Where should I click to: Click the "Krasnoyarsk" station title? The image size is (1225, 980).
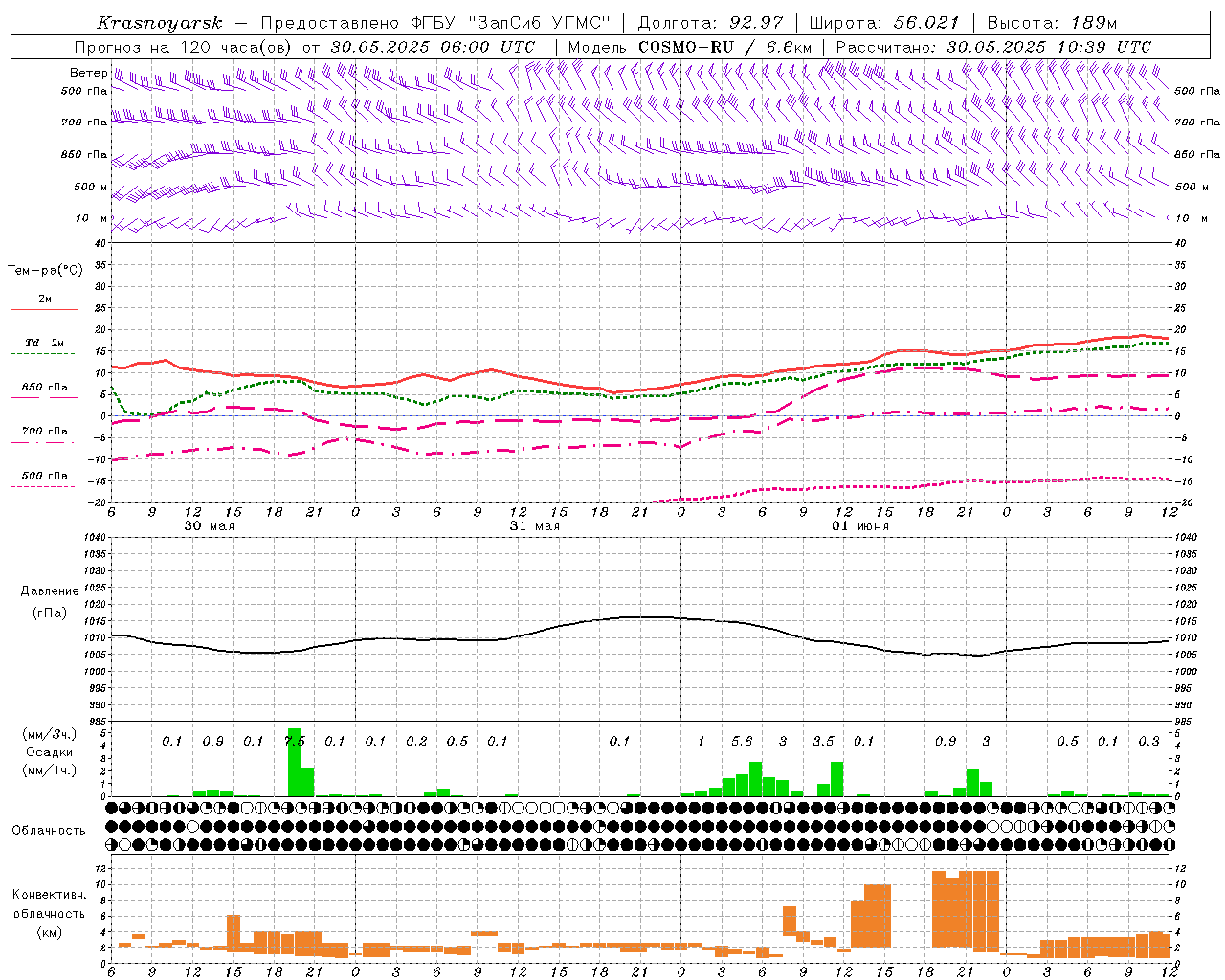160,23
